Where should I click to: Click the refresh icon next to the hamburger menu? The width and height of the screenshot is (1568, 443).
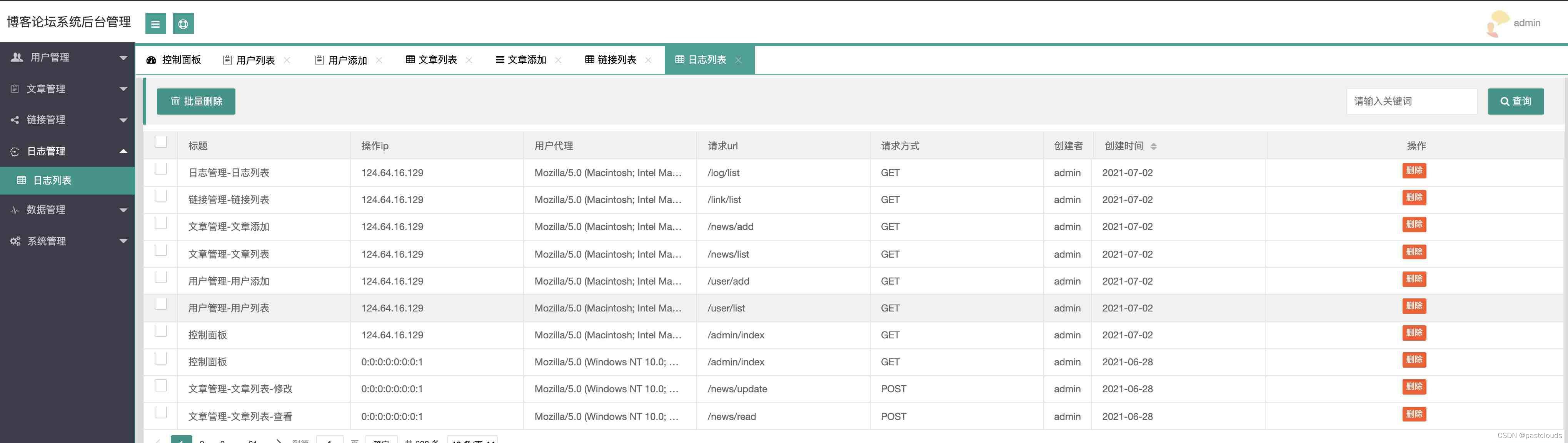[183, 23]
